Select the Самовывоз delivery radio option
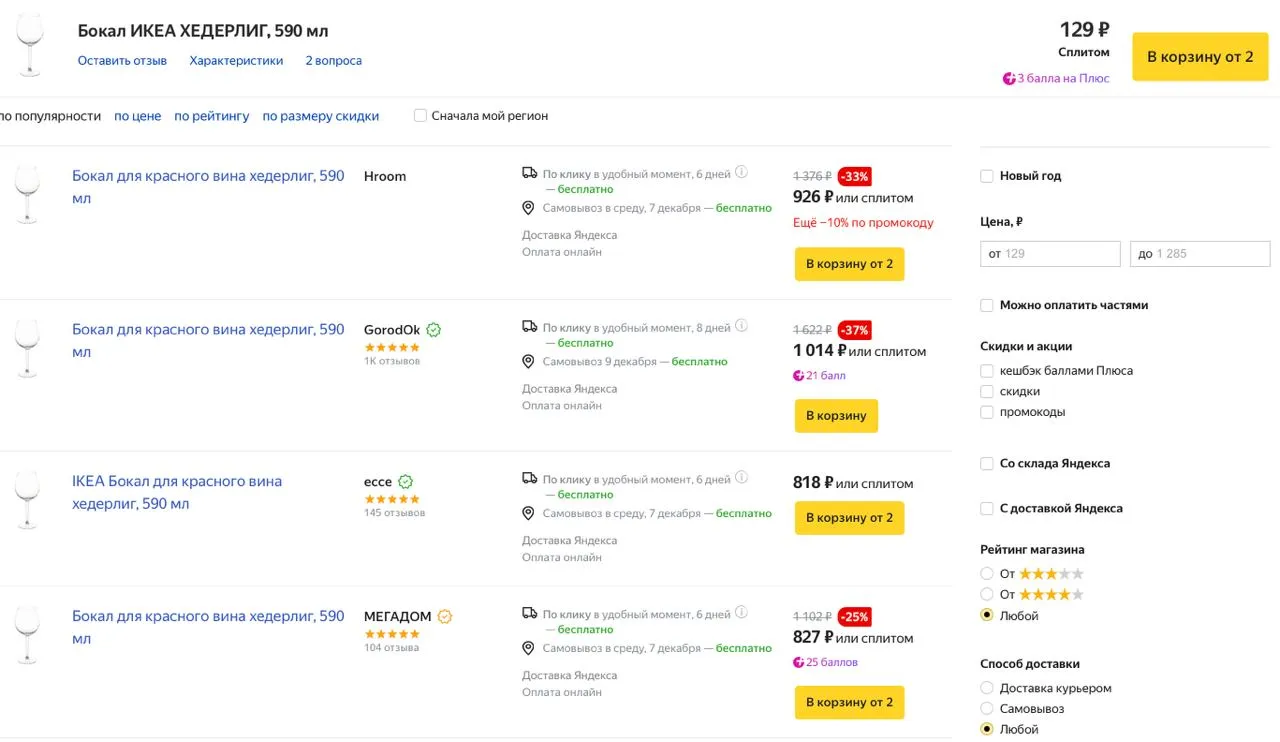The height and width of the screenshot is (742, 1280). point(987,709)
